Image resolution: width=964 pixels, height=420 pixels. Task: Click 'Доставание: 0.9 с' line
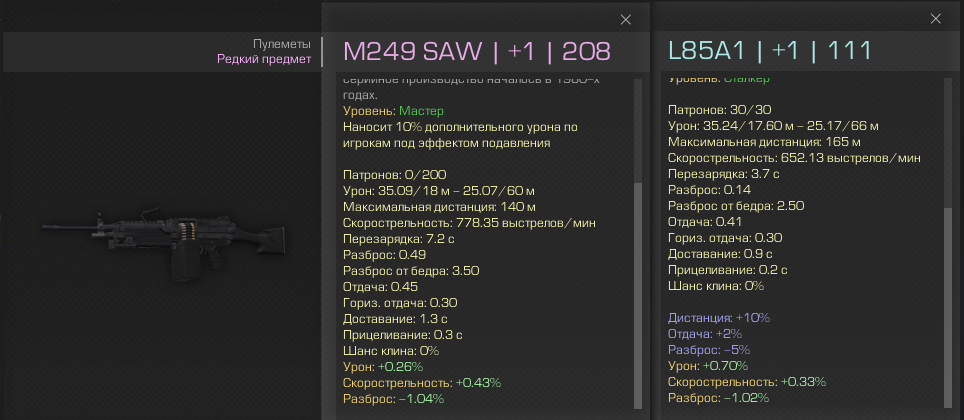pyautogui.click(x=721, y=254)
